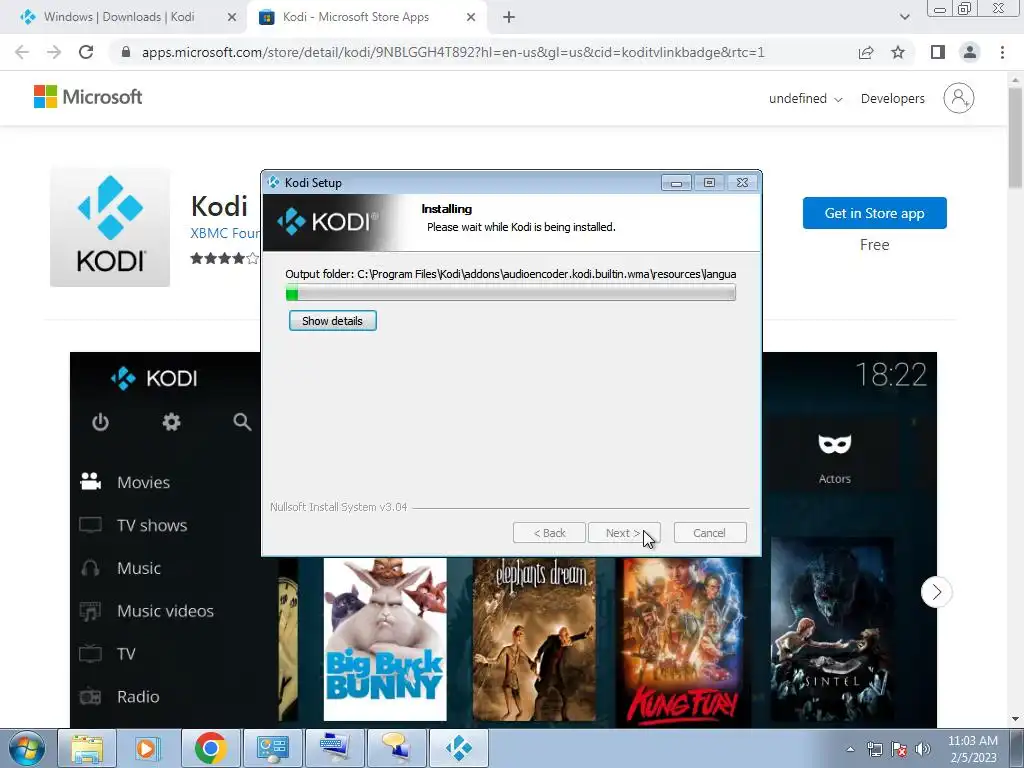The height and width of the screenshot is (768, 1024).
Task: Click the Back button in Kodi Setup
Action: (x=549, y=533)
